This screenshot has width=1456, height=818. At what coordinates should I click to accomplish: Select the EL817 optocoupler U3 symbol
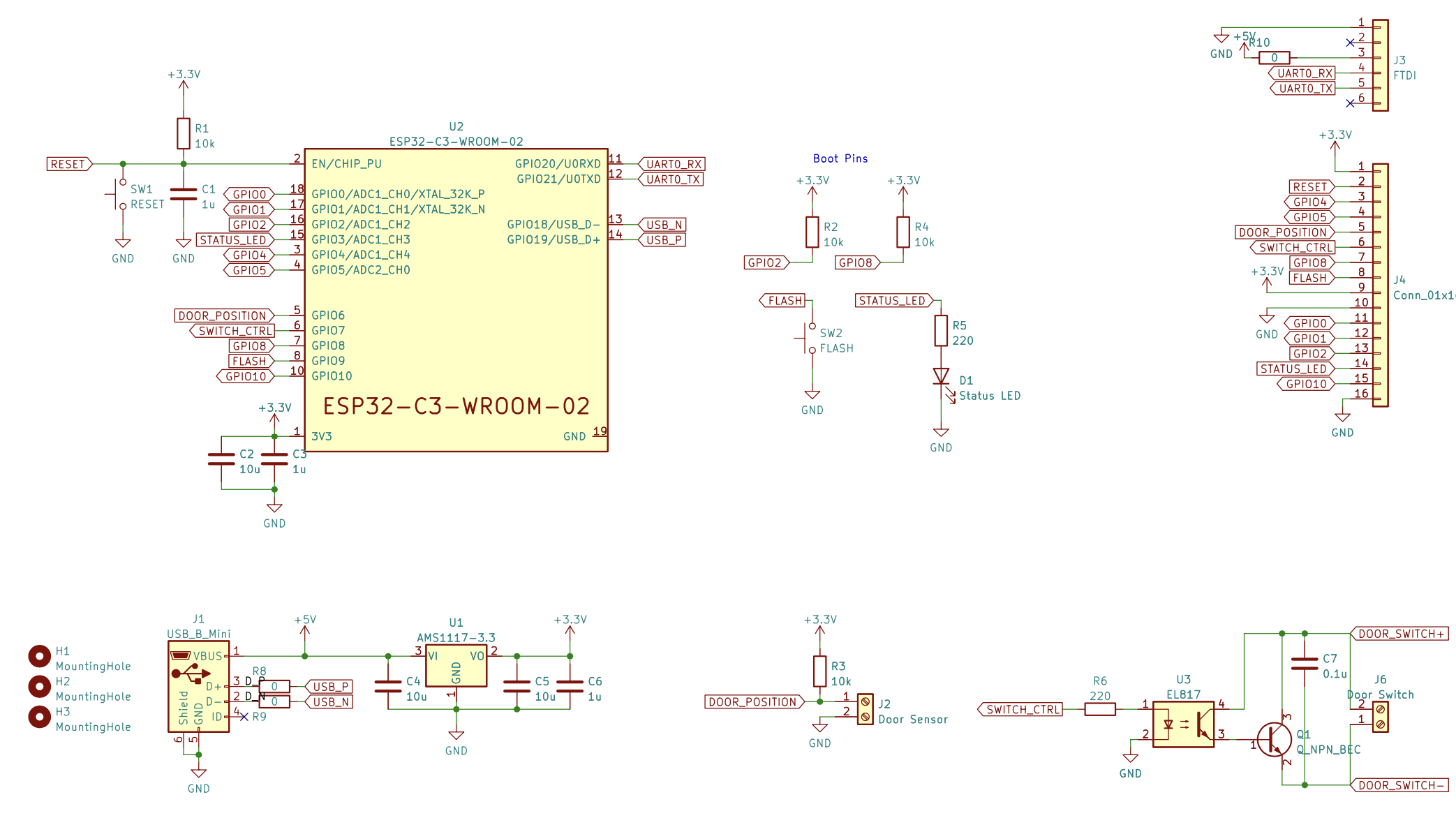click(x=1183, y=725)
